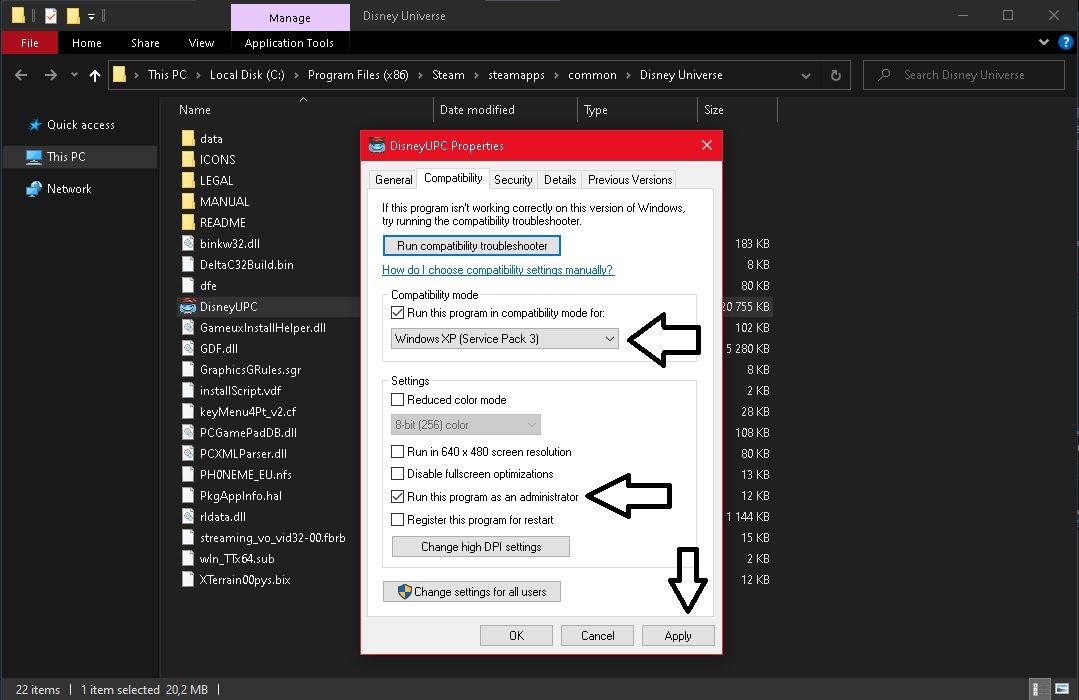Click the DisneyUPC application file icon

188,307
